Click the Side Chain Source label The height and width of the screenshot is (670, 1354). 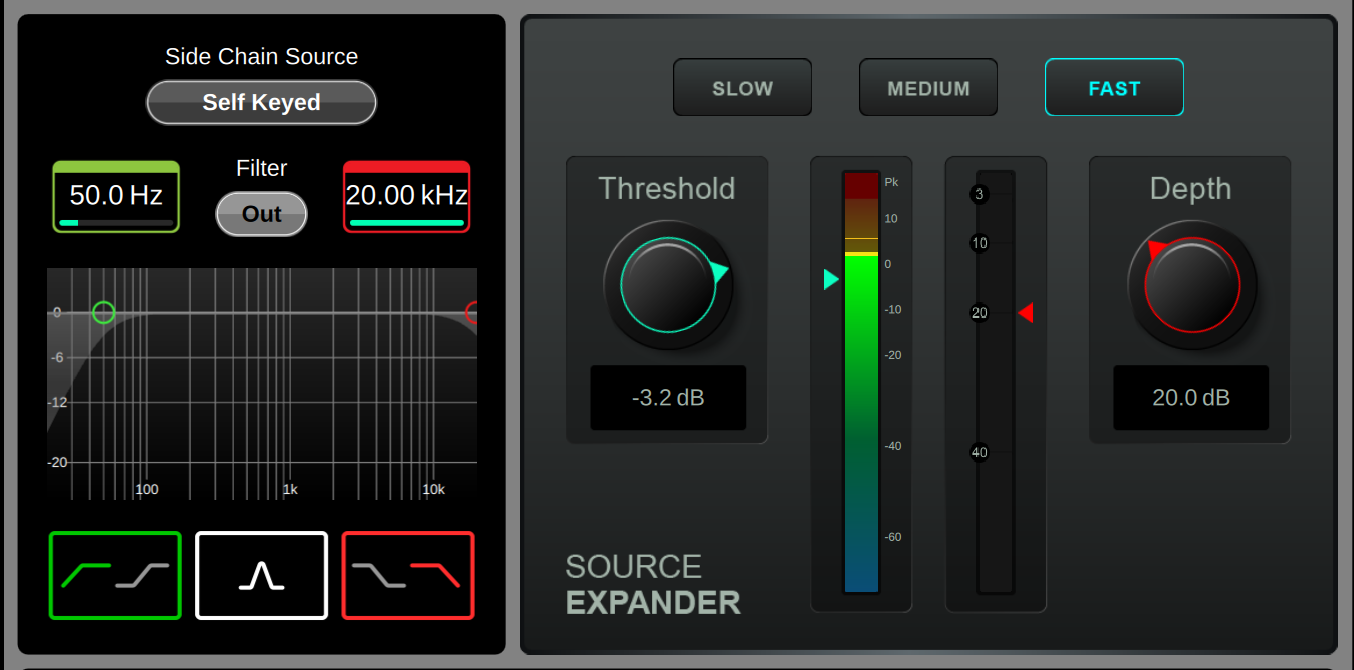click(x=261, y=57)
